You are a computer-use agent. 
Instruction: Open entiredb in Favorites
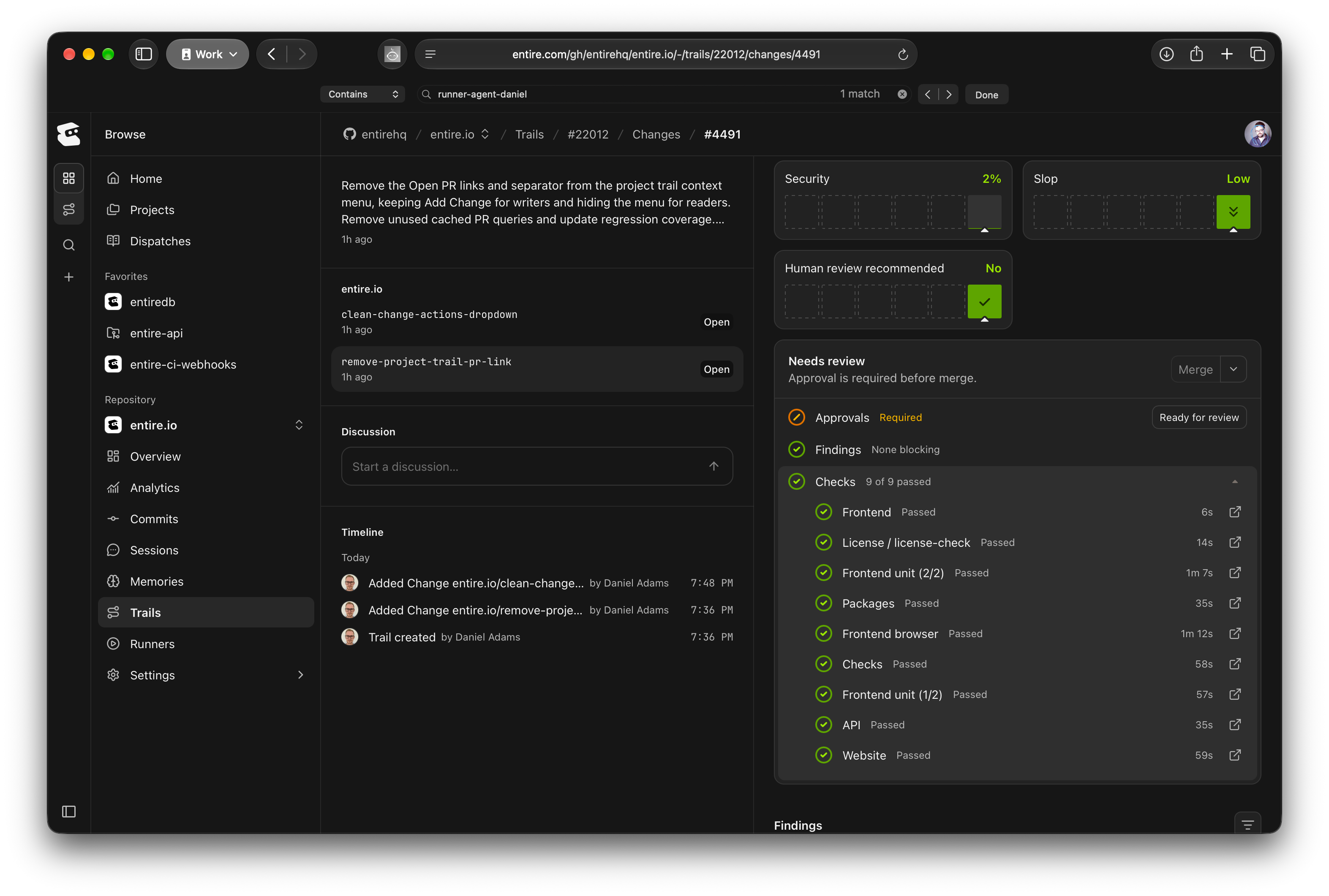pos(206,302)
